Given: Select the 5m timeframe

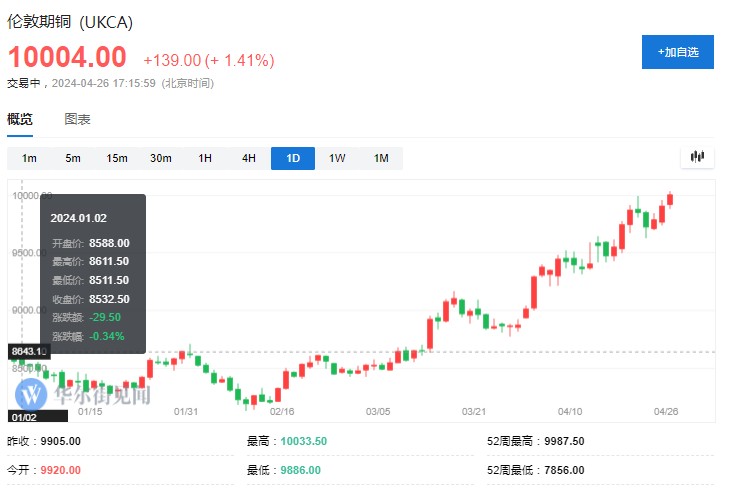Looking at the screenshot, I should (x=73, y=158).
